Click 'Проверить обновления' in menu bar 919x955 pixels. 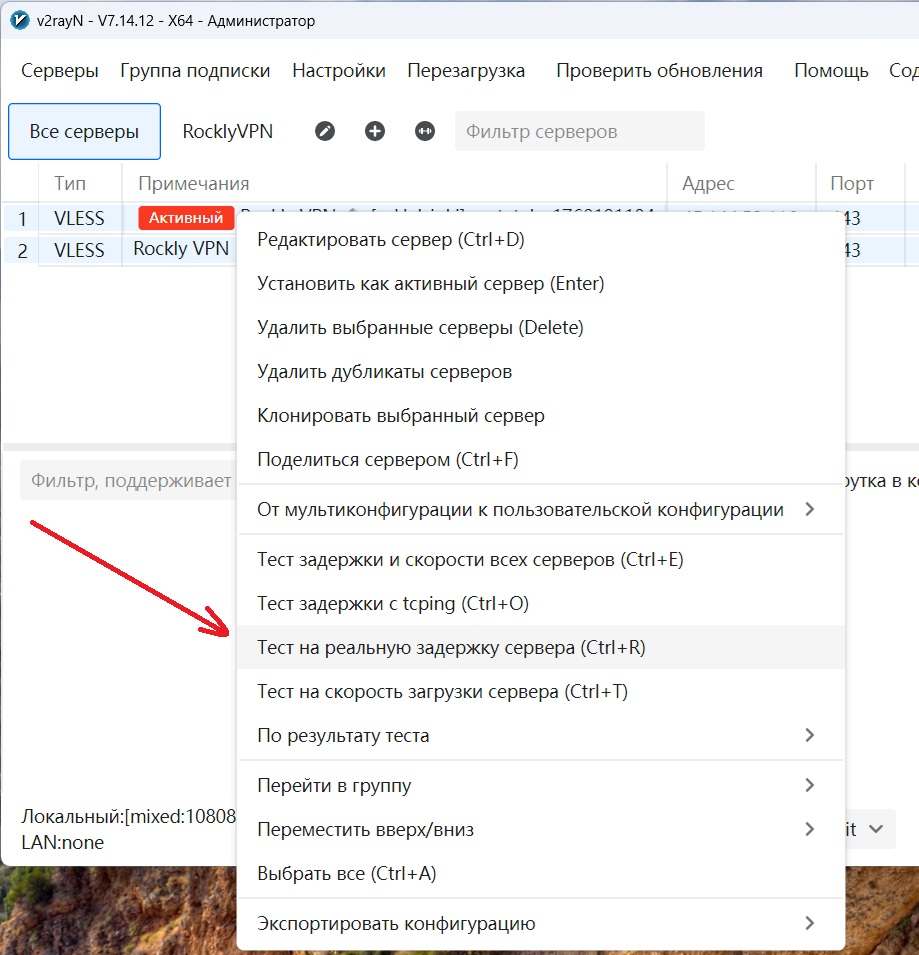click(659, 71)
